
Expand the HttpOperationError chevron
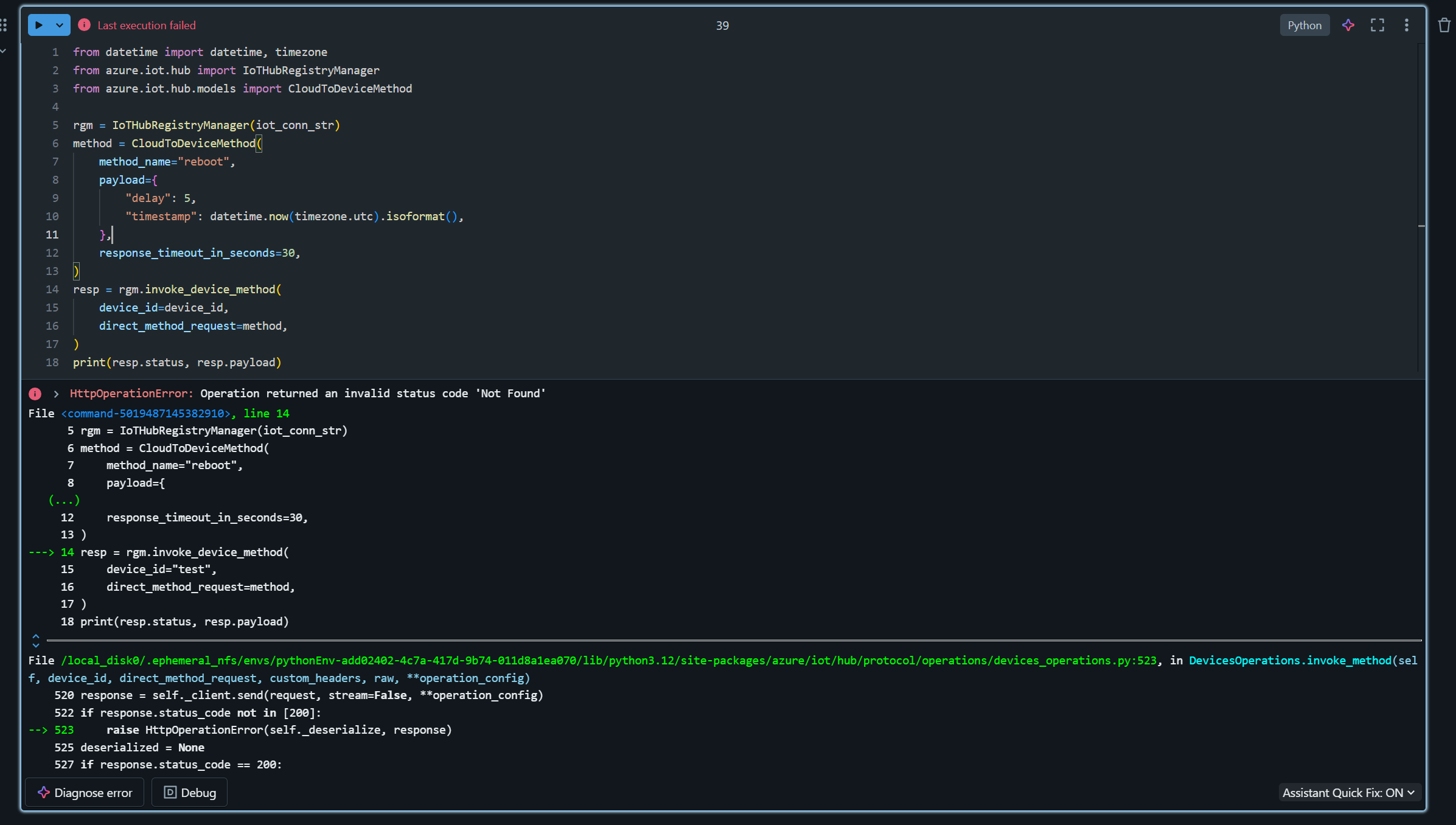pyautogui.click(x=56, y=394)
